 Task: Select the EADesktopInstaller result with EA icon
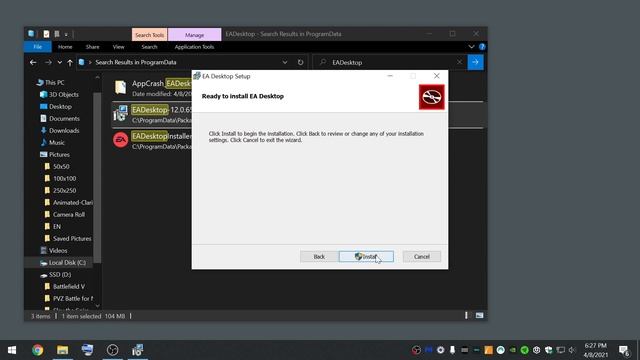click(151, 141)
